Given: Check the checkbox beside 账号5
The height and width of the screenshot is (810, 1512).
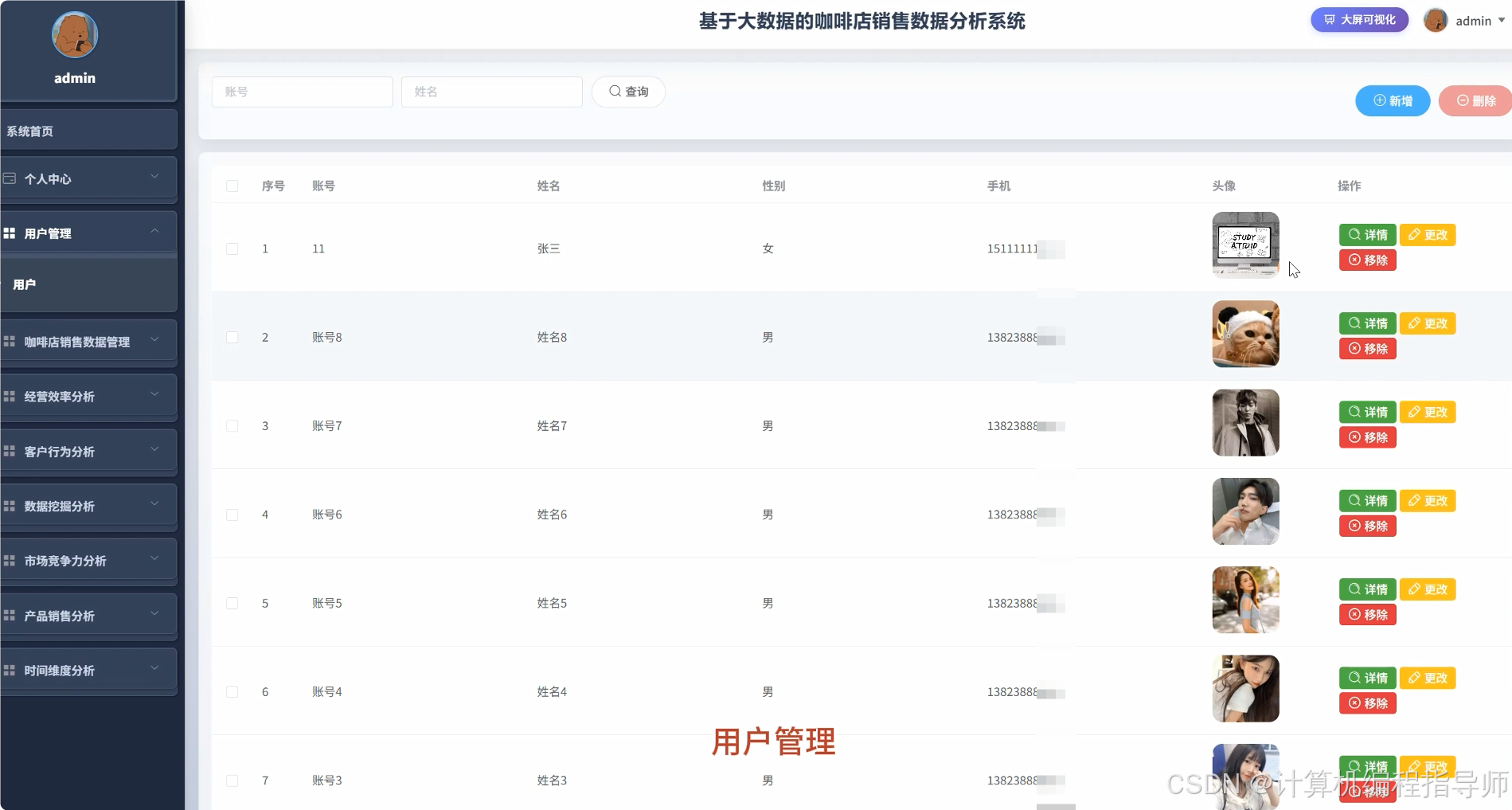Looking at the screenshot, I should [x=232, y=603].
